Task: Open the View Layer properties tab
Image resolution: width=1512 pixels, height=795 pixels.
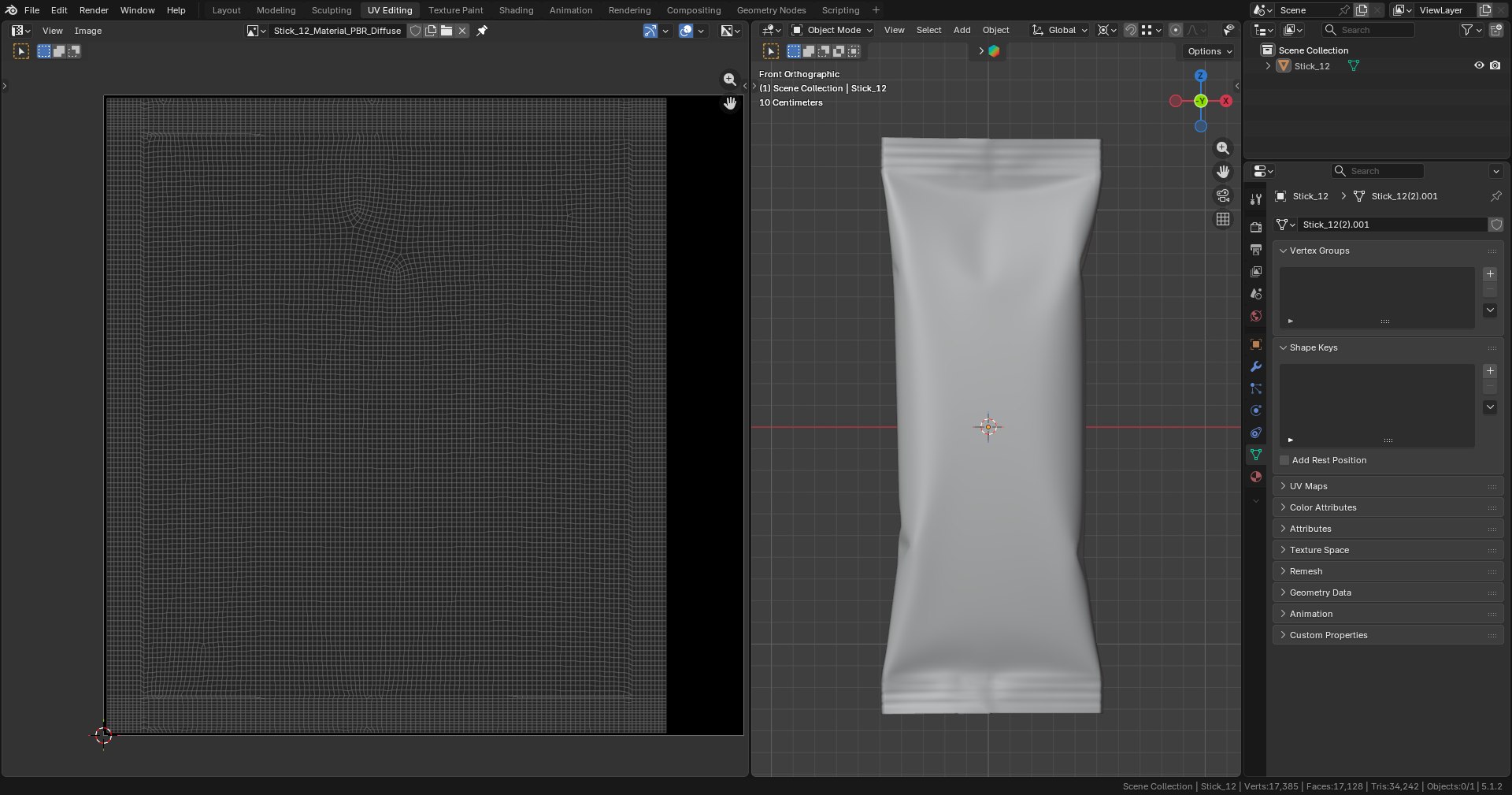Action: (1255, 271)
